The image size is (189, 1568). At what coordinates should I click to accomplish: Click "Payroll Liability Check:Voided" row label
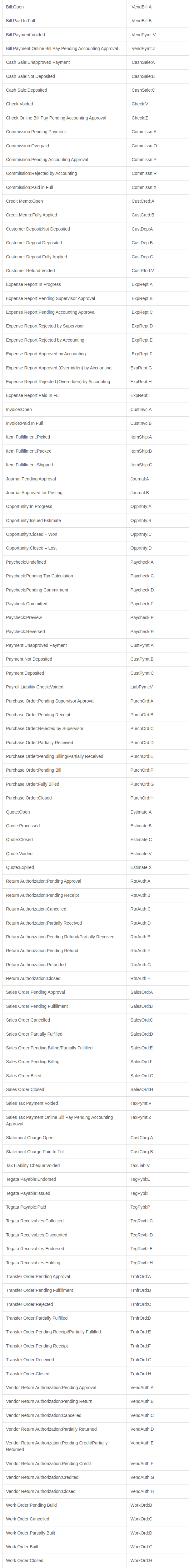point(35,687)
